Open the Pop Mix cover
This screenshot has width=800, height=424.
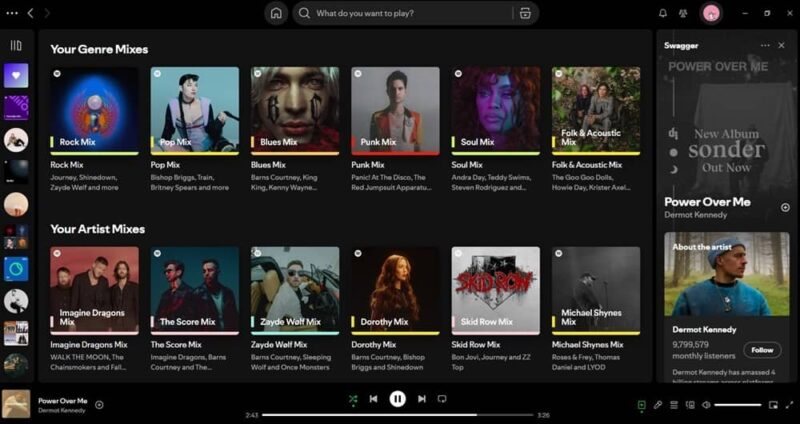pos(194,111)
